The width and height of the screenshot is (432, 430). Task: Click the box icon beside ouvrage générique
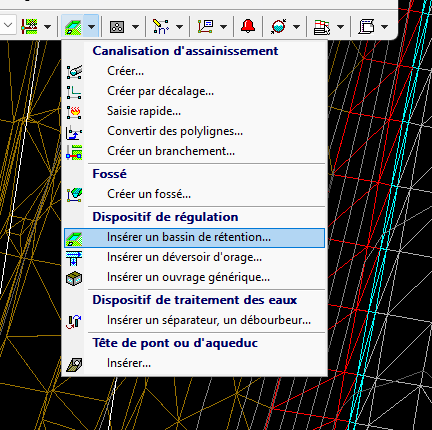[74, 278]
